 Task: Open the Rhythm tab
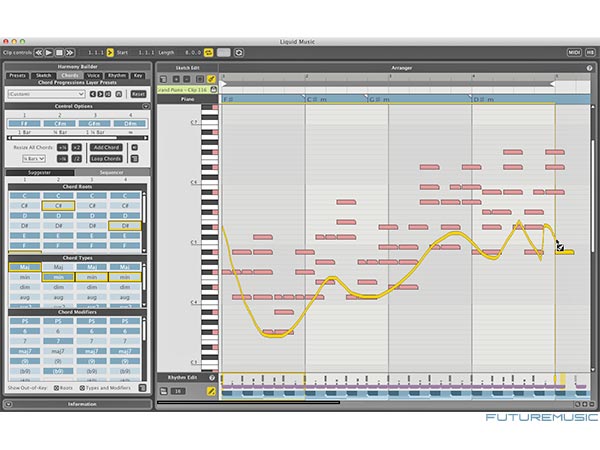pyautogui.click(x=116, y=75)
